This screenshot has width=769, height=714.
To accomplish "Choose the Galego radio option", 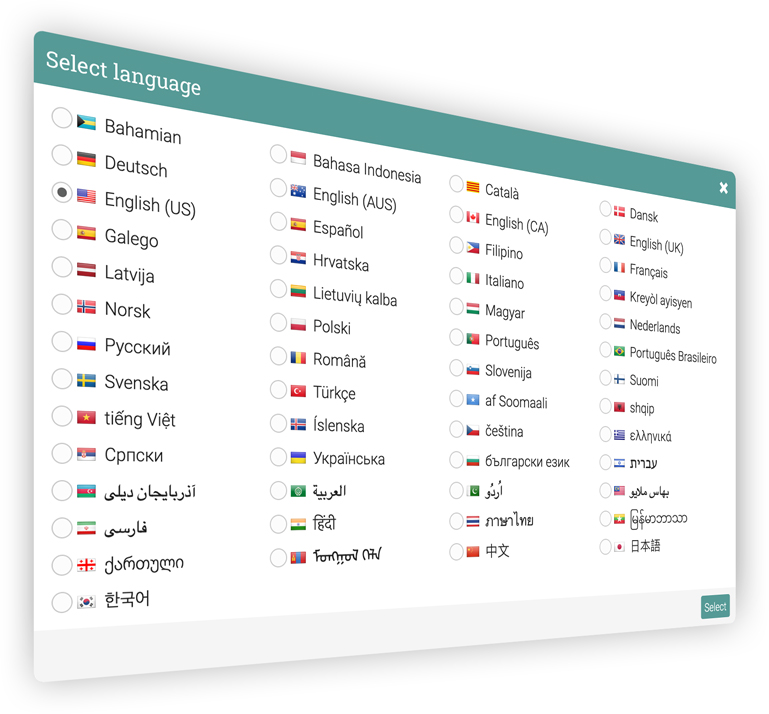I will (x=62, y=230).
